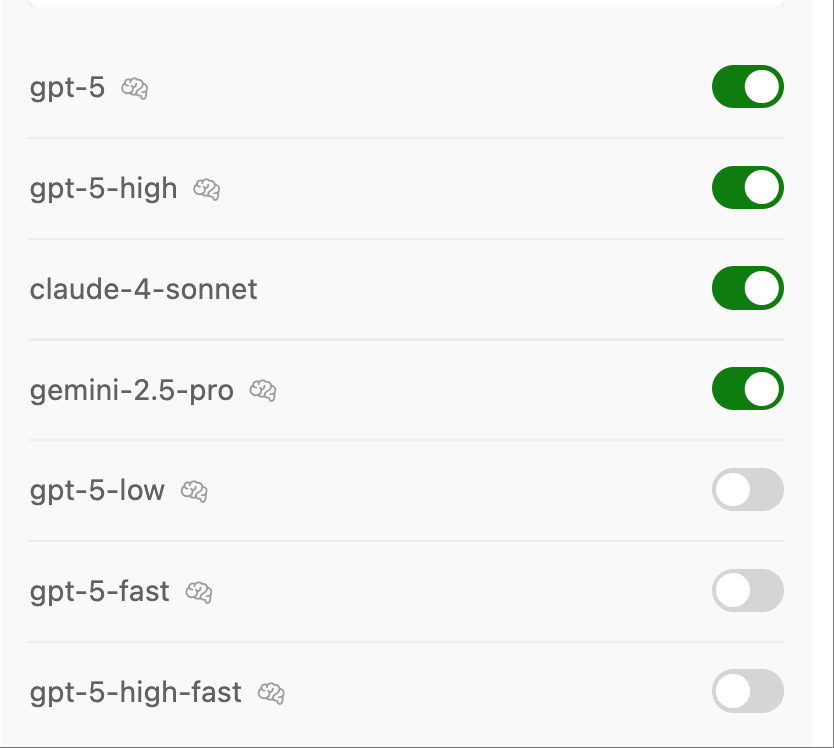Click the brain icon next to gpt-5-low

coord(194,491)
